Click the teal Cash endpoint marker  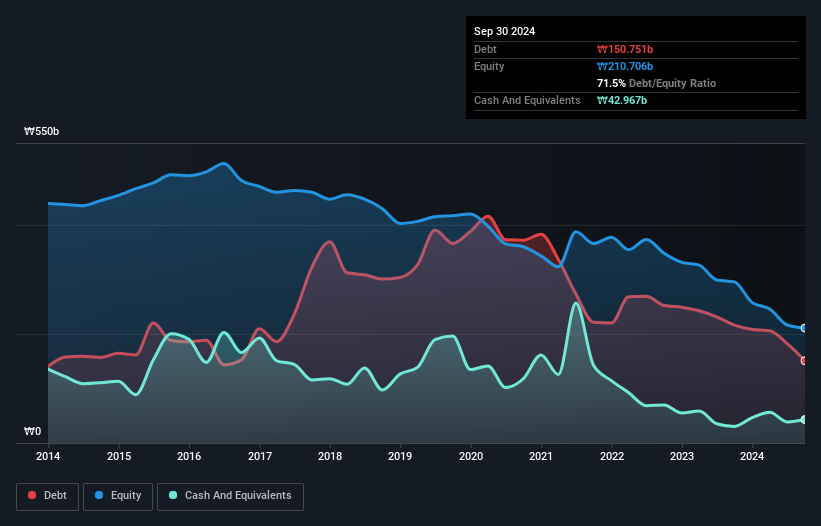[804, 420]
